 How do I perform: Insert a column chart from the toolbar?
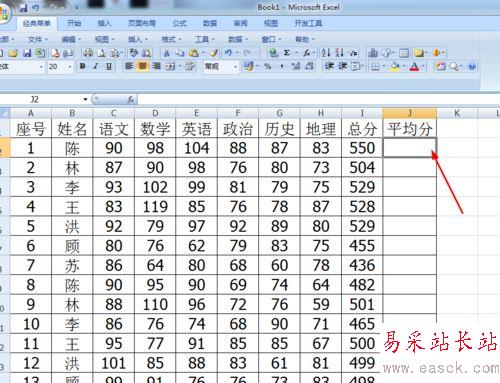[x=373, y=53]
